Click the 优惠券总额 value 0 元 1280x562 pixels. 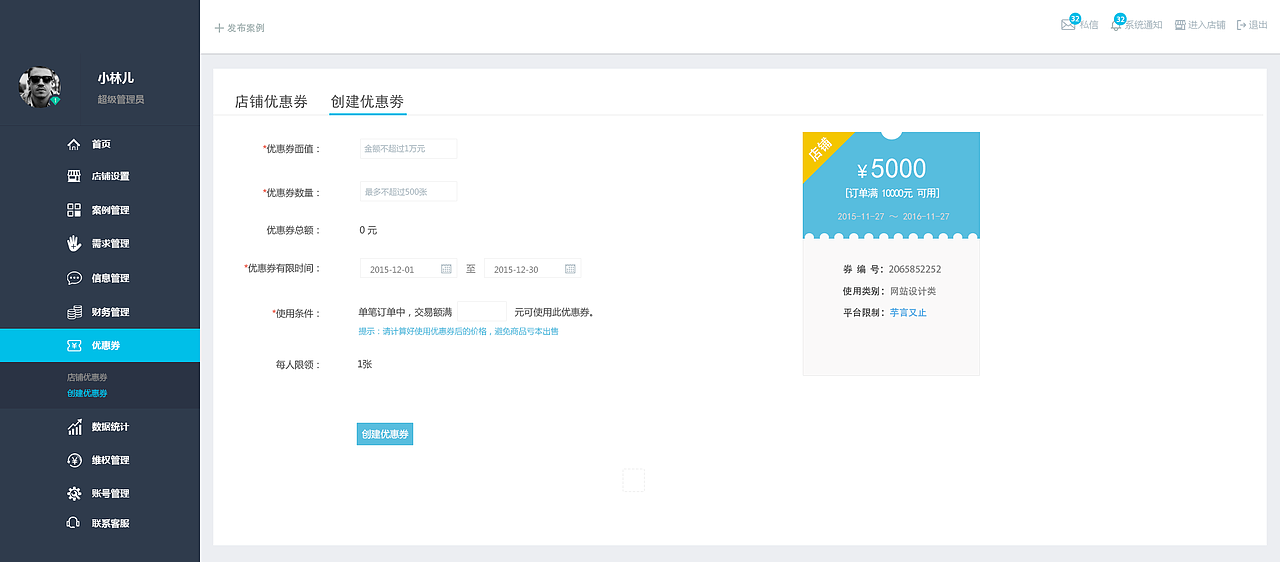368,230
